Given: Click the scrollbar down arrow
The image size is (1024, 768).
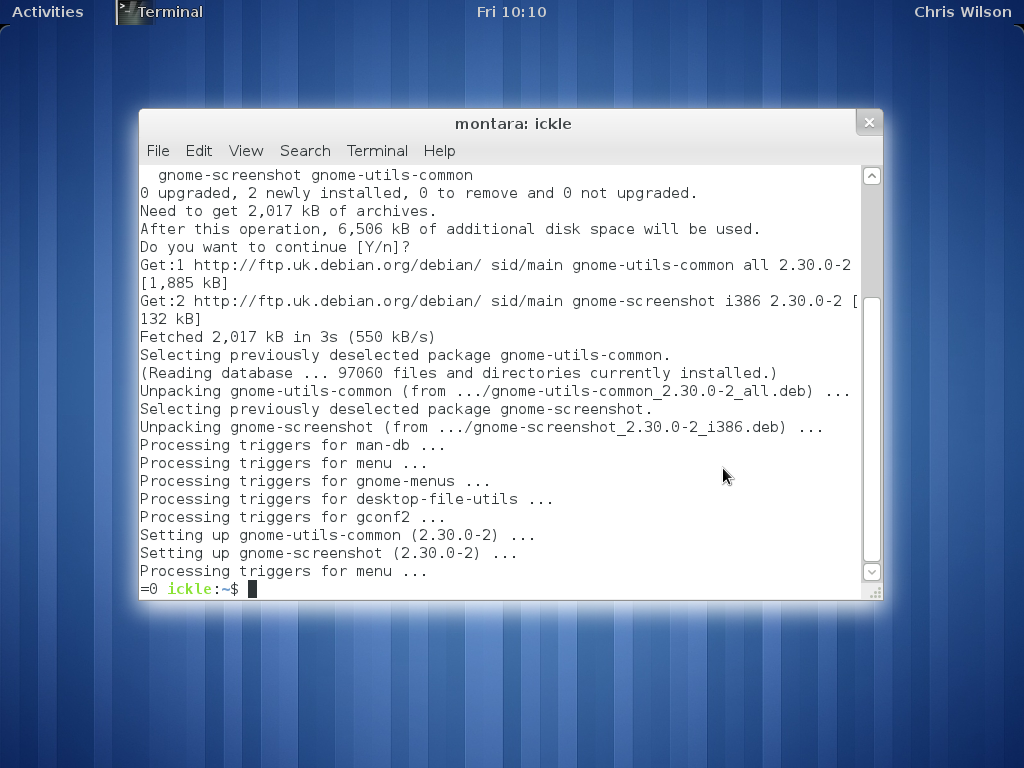Looking at the screenshot, I should 871,572.
